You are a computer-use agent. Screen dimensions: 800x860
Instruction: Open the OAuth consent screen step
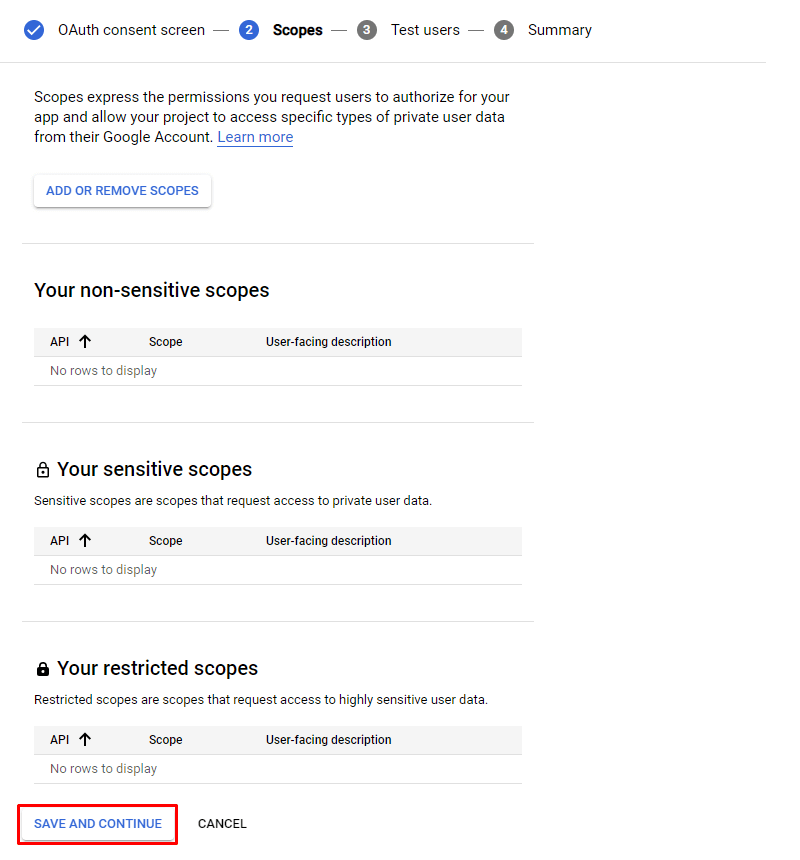[x=131, y=29]
